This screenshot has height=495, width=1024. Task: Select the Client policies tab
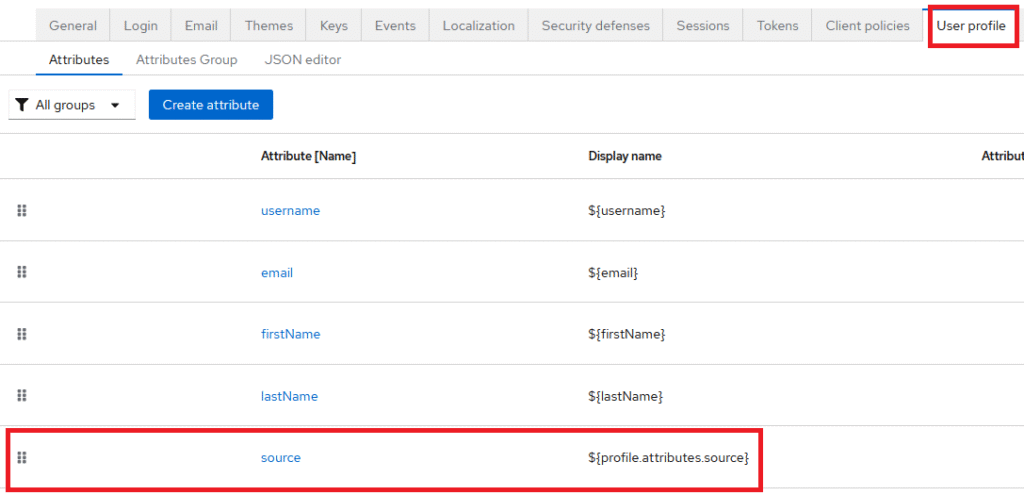pos(867,26)
